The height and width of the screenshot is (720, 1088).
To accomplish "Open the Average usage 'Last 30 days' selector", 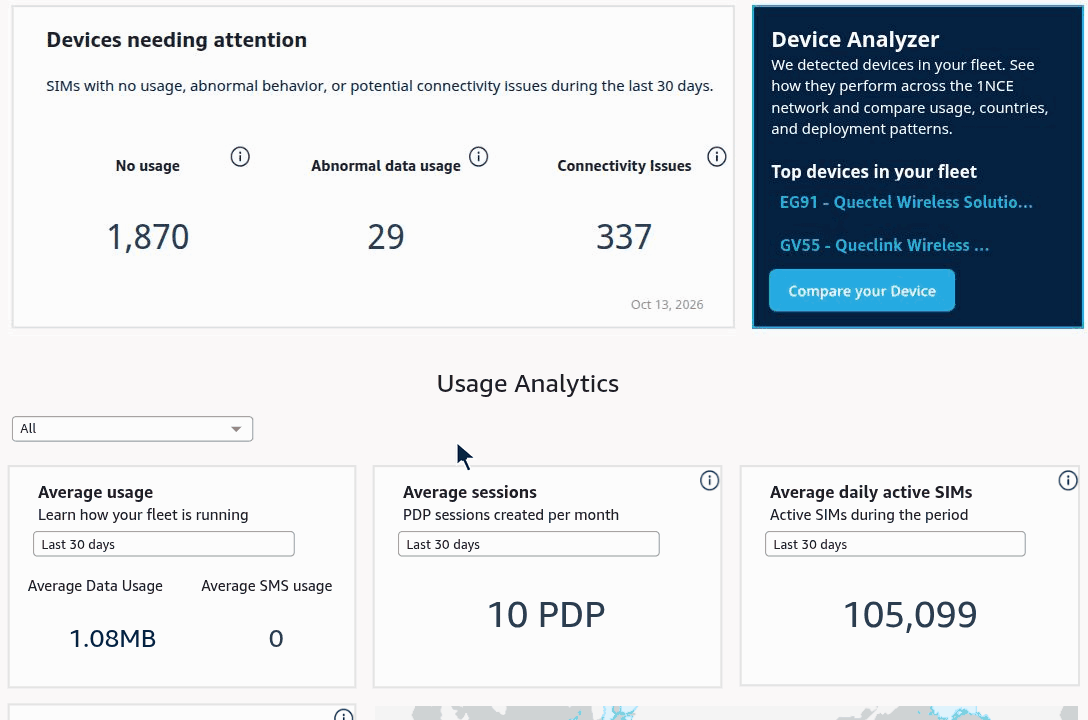I will 164,544.
